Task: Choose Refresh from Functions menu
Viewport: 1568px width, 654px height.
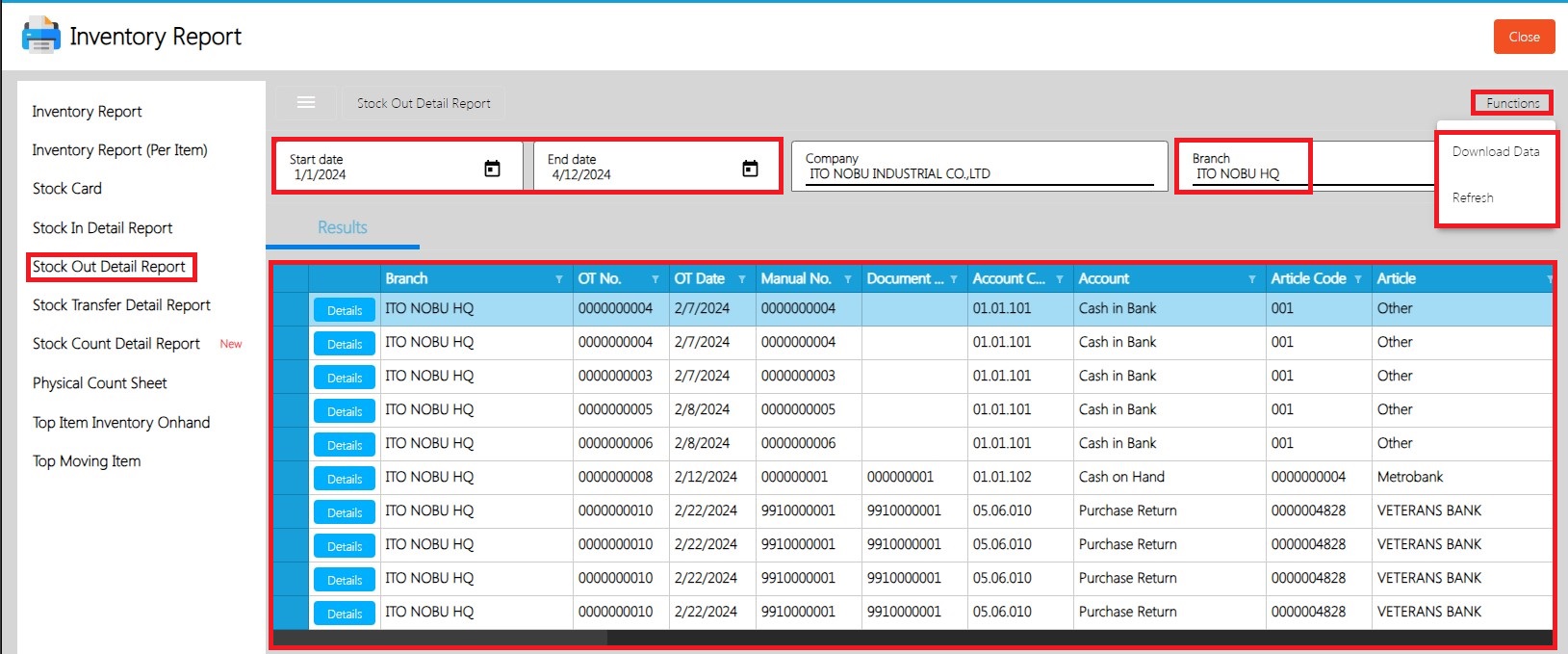Action: click(x=1473, y=197)
